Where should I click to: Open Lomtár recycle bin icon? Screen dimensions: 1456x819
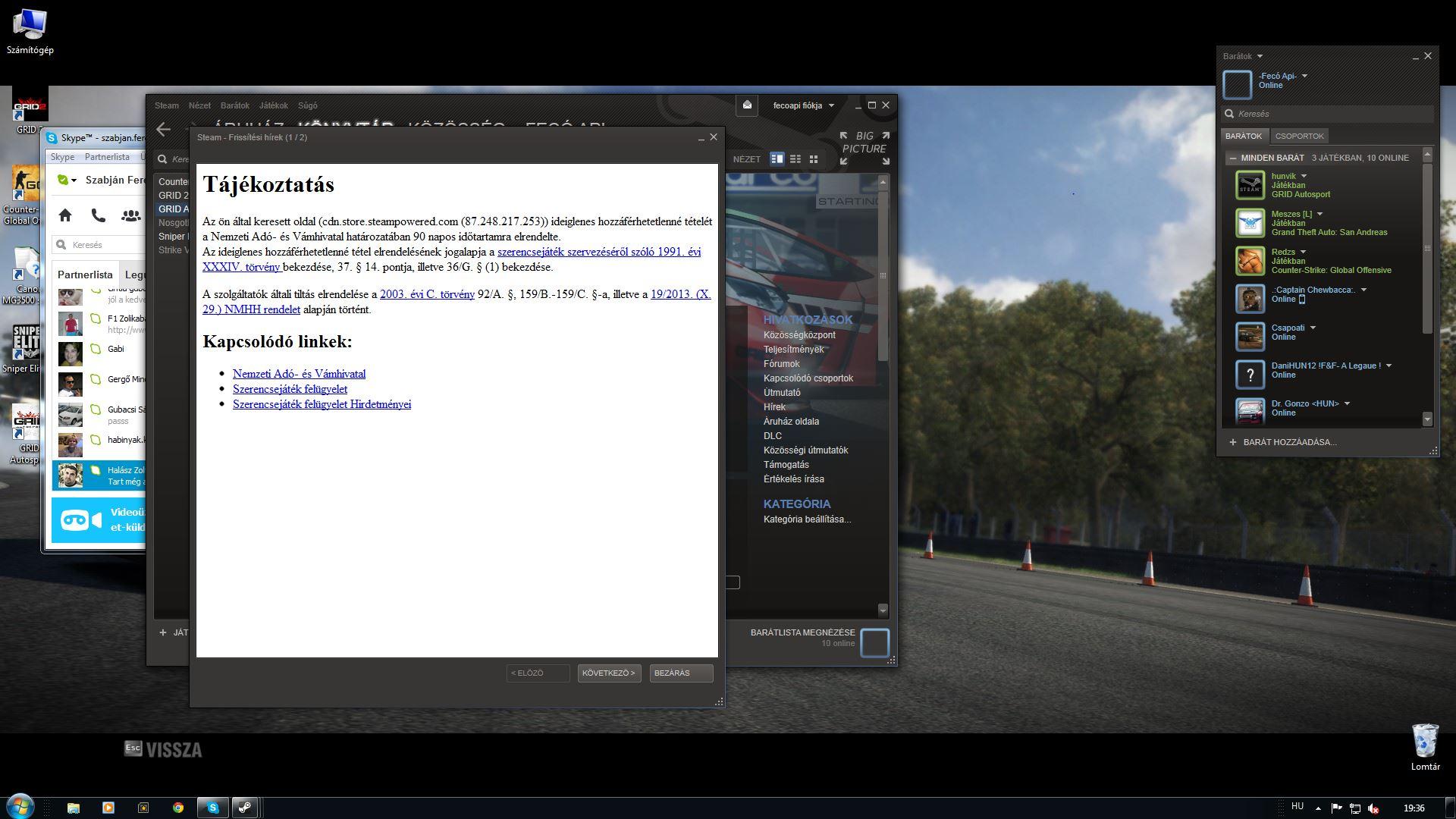click(1425, 746)
